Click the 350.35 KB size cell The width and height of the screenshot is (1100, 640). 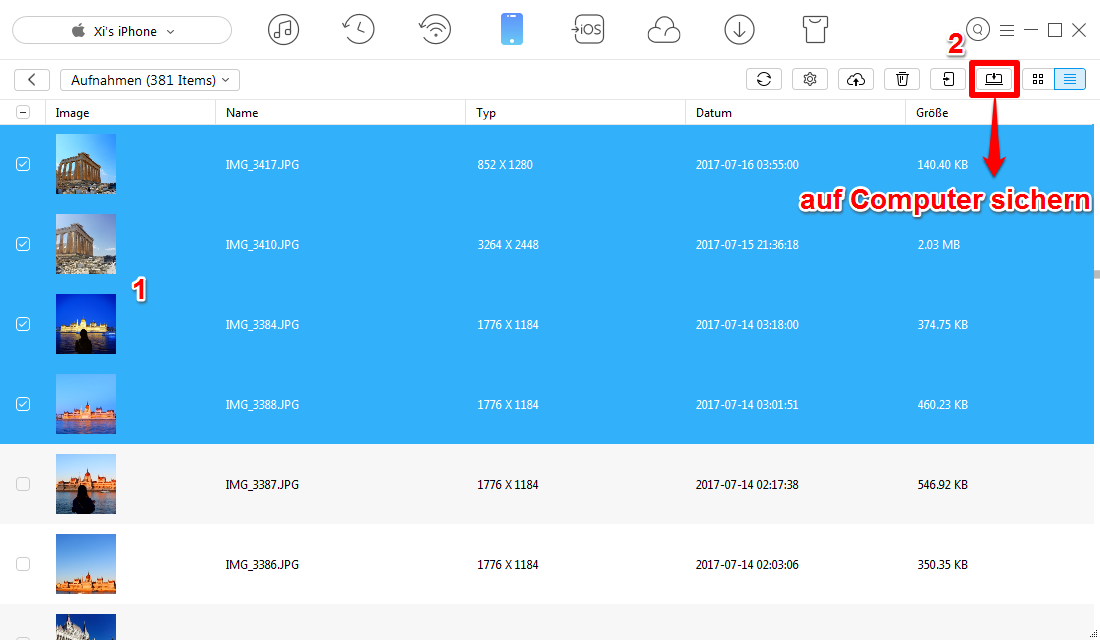[x=943, y=565]
